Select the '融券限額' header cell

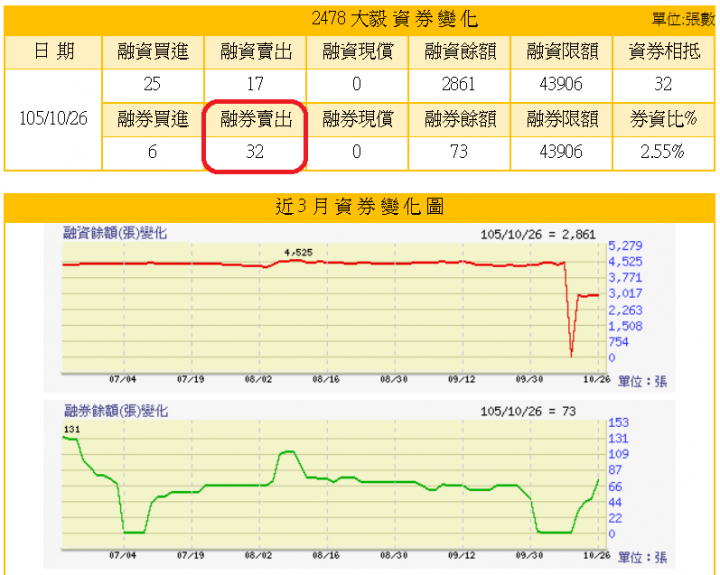click(561, 119)
